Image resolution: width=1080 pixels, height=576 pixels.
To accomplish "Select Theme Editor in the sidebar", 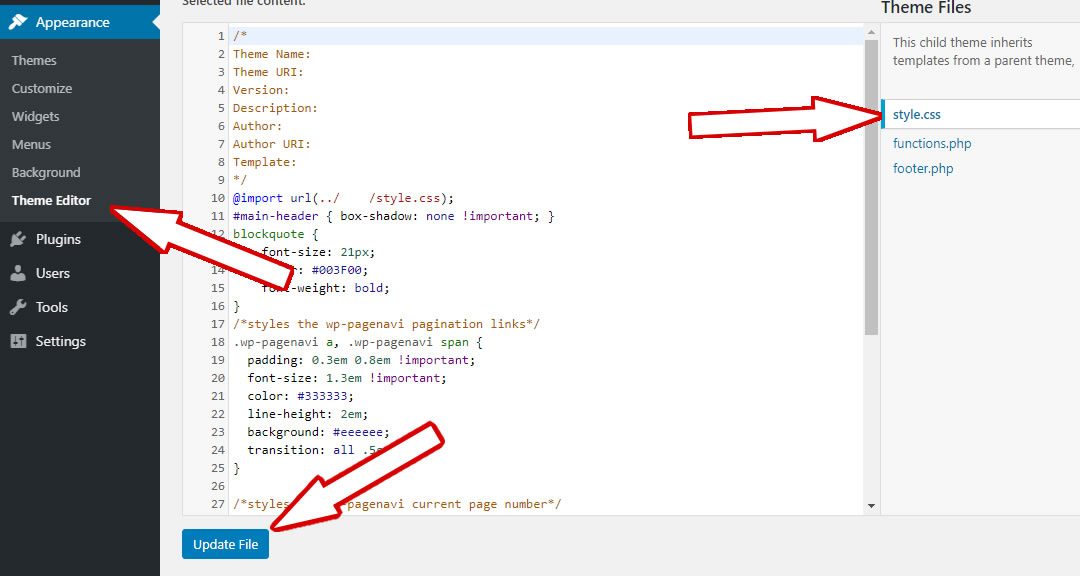I will point(51,200).
